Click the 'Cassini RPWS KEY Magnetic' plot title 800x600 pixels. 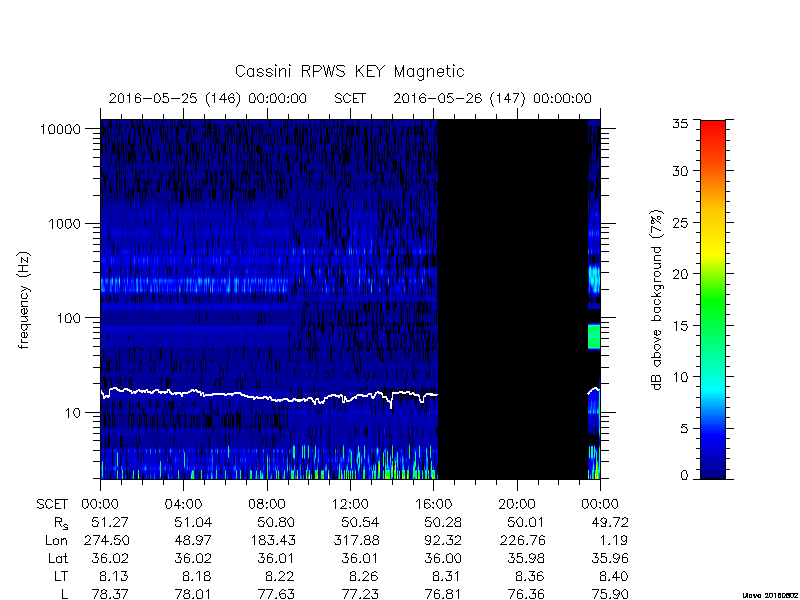pyautogui.click(x=349, y=71)
